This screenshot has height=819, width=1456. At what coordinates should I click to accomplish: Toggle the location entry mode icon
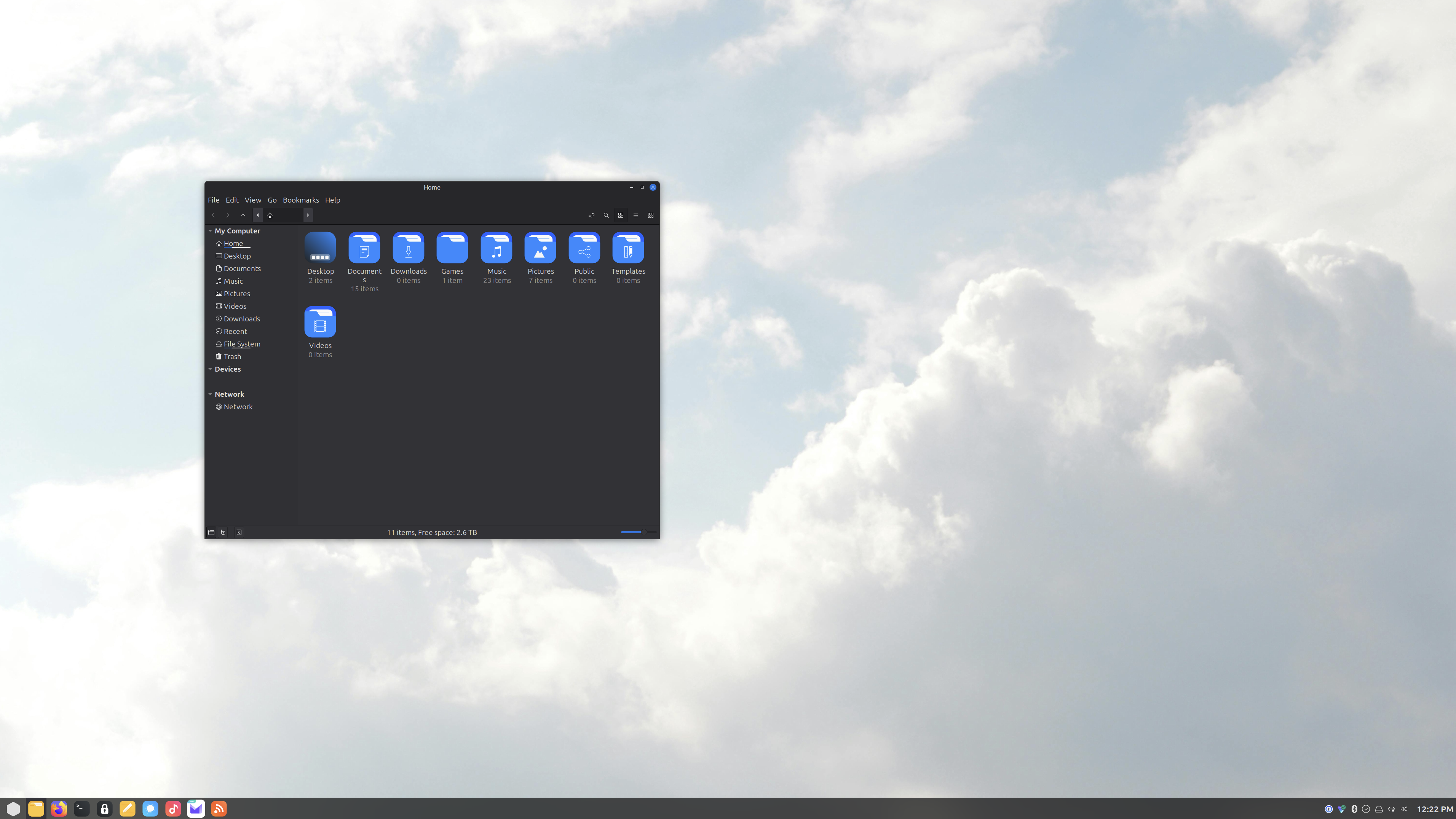591,216
